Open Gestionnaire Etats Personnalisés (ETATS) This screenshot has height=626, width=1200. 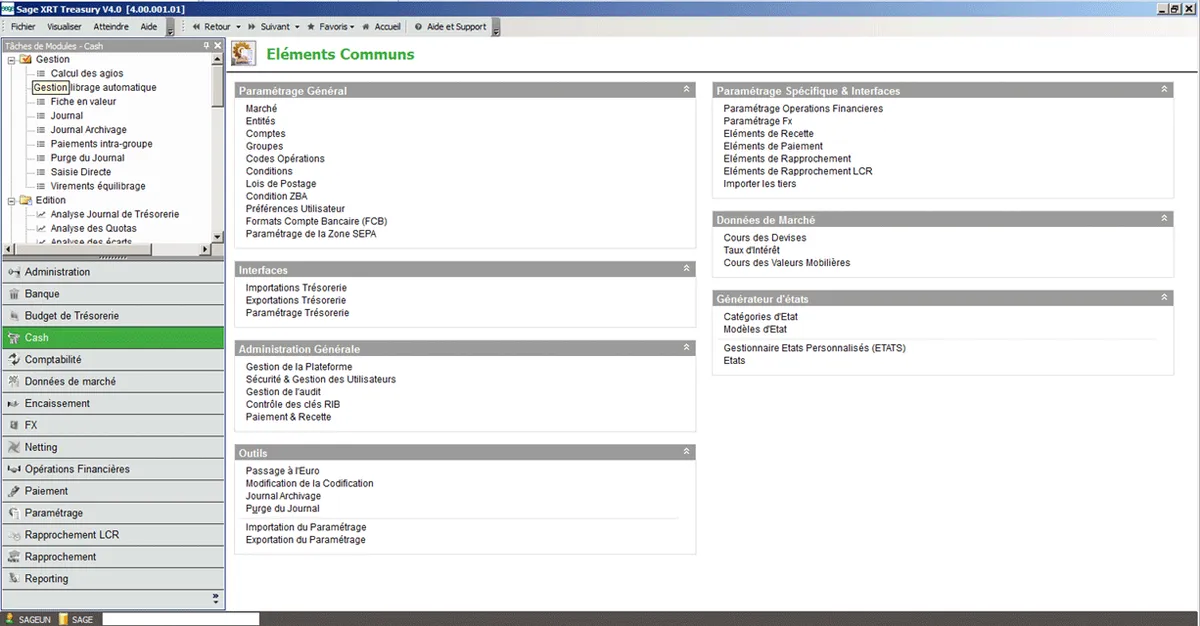814,348
